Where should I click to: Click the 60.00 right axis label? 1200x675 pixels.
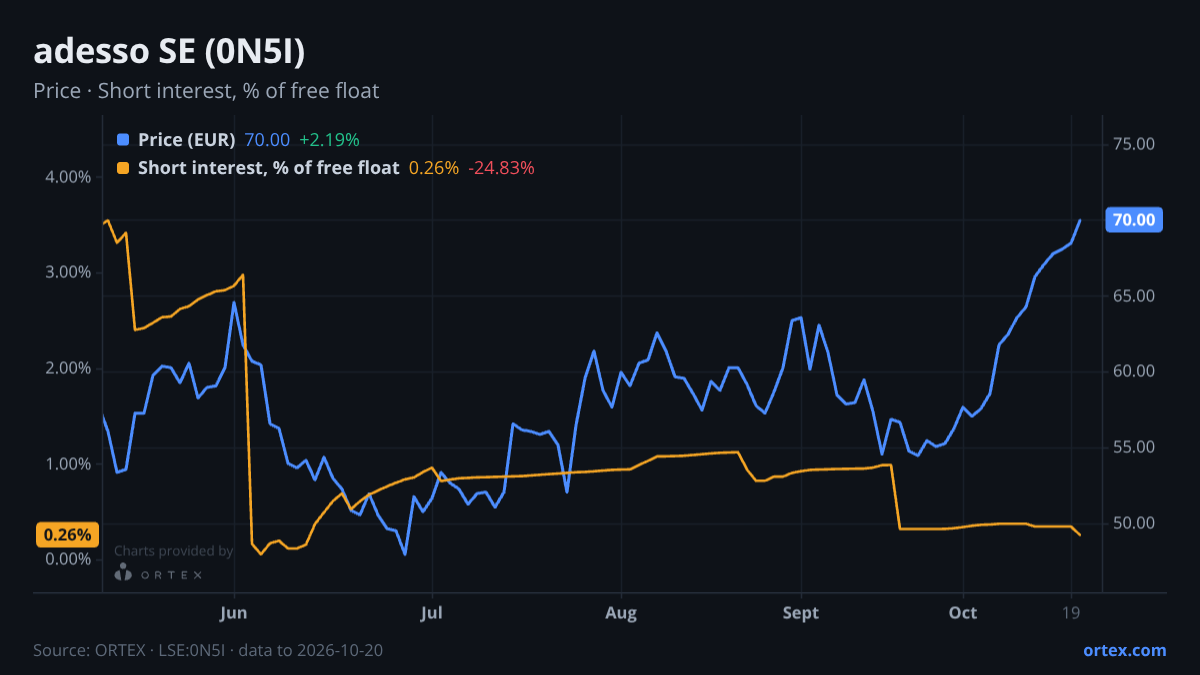pos(1134,371)
